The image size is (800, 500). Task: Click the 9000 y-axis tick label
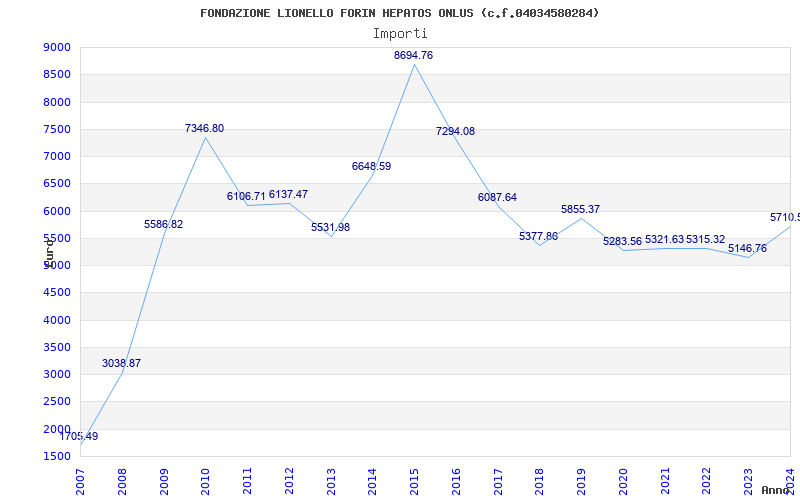pos(57,47)
